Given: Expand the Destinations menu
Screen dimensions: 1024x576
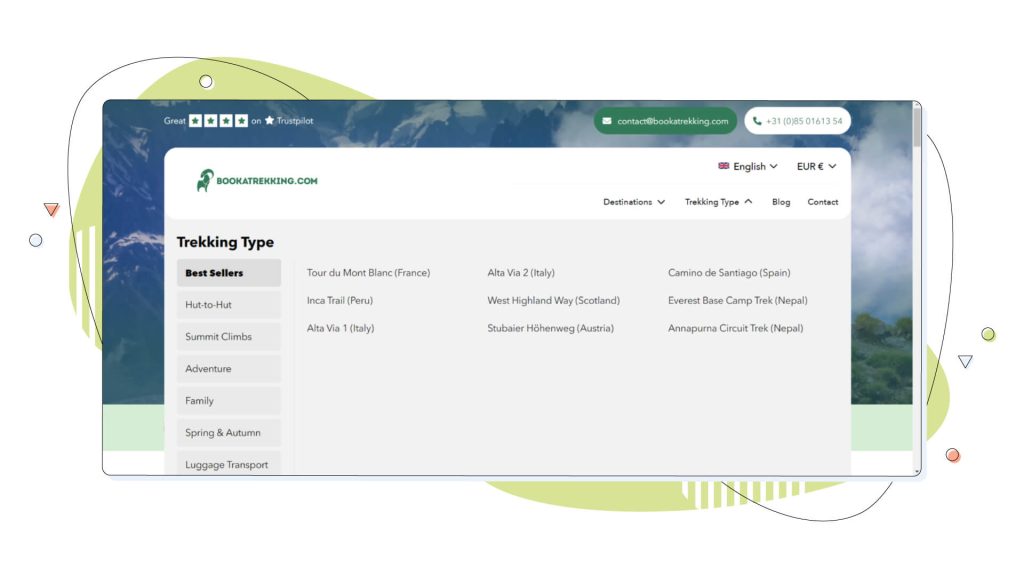Looking at the screenshot, I should (x=633, y=202).
